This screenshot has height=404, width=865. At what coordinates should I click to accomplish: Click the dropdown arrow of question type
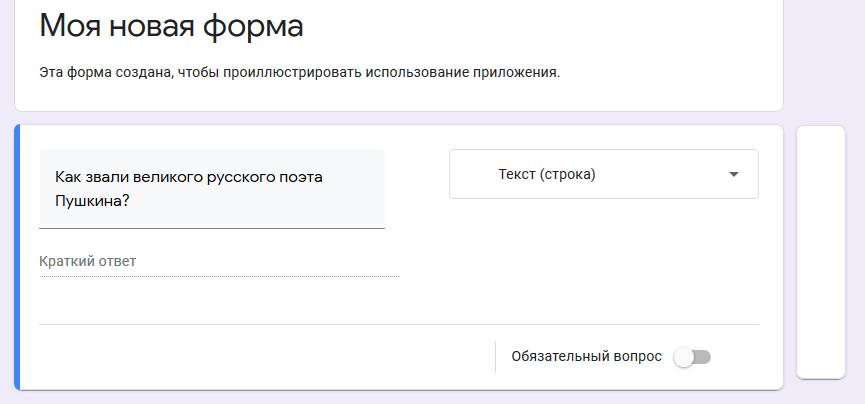coord(734,174)
